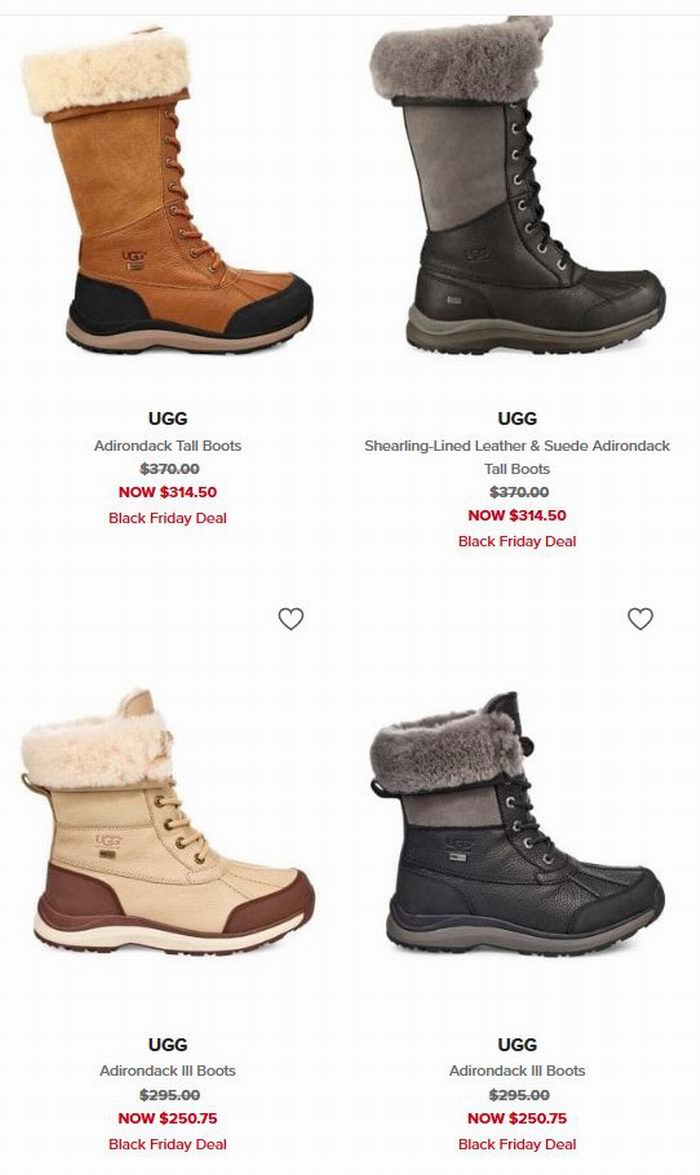Click NOW $250.75 price under beige boots
The image size is (700, 1175).
(x=168, y=1119)
